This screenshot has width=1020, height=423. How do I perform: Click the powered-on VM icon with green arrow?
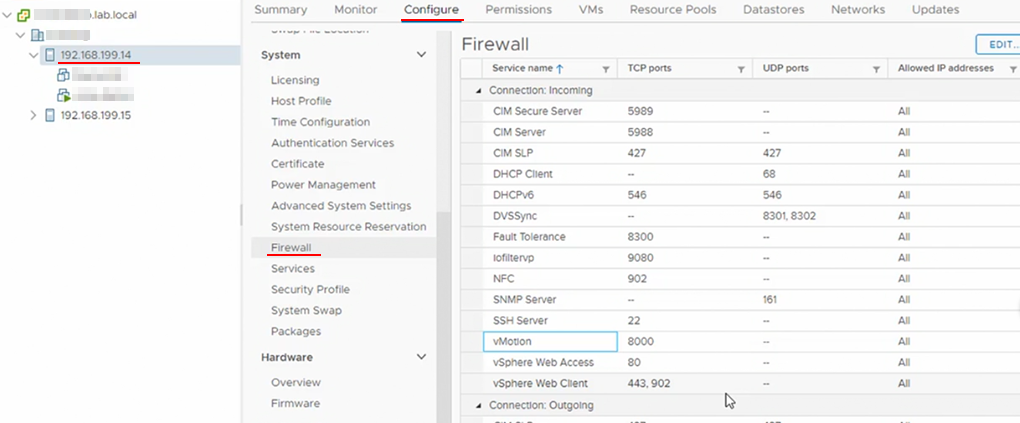[x=63, y=96]
